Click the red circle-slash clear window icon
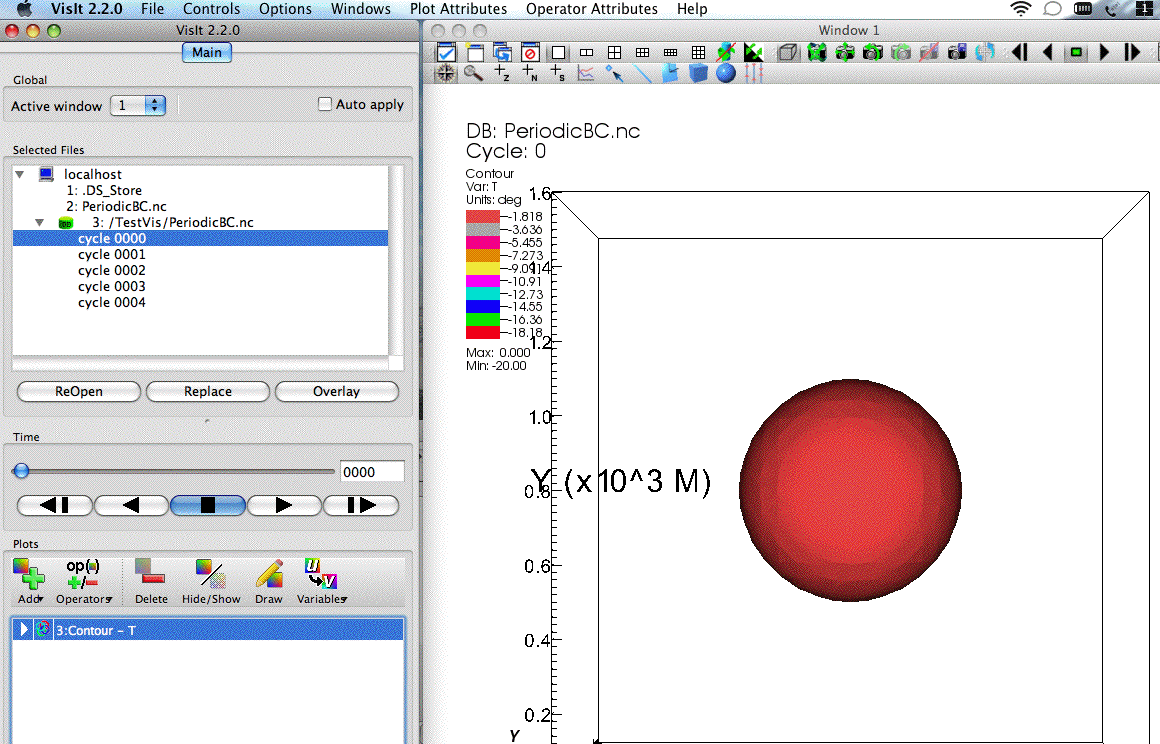The width and height of the screenshot is (1160, 744). click(530, 52)
